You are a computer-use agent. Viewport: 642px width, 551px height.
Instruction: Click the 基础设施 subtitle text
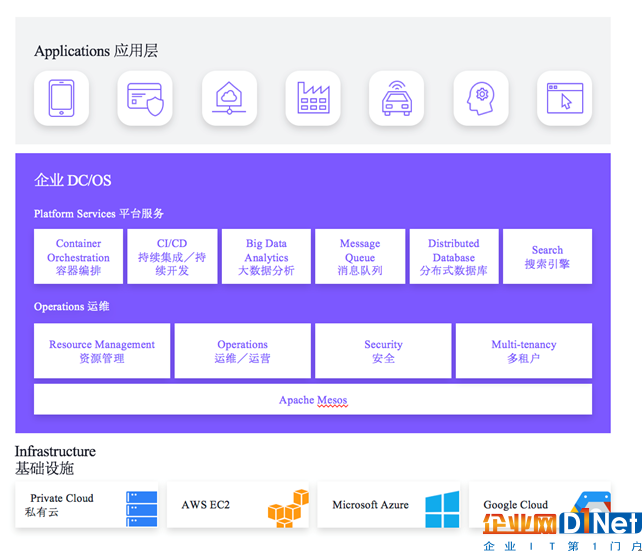point(44,468)
